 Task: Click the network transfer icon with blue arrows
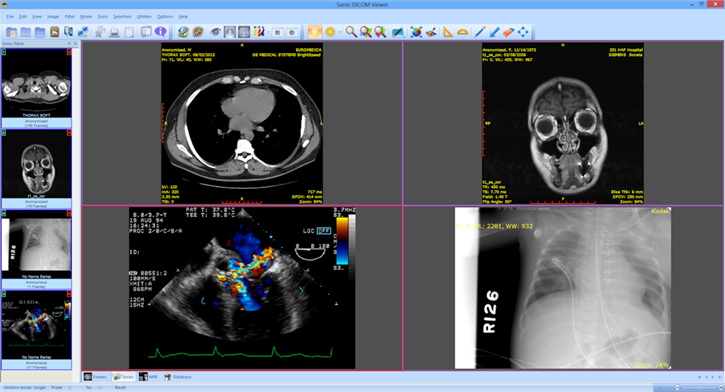[83, 32]
